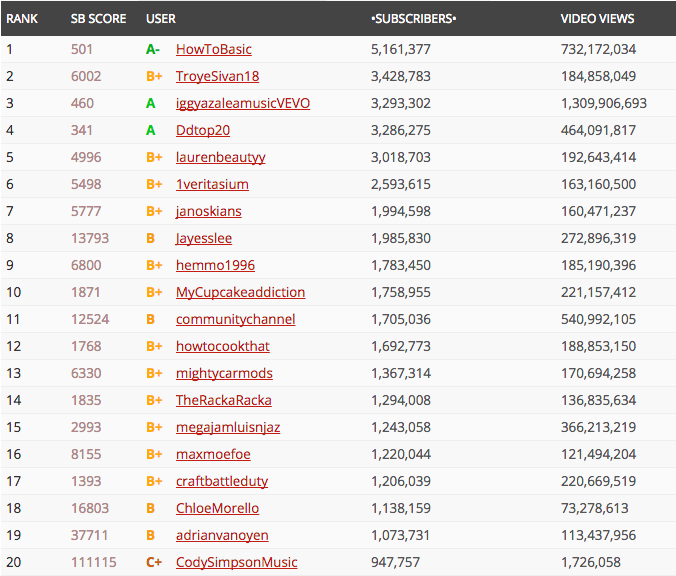Screen dimensions: 676x576
Task: Open the CodySimpsonMusic channel link
Action: coord(236,562)
